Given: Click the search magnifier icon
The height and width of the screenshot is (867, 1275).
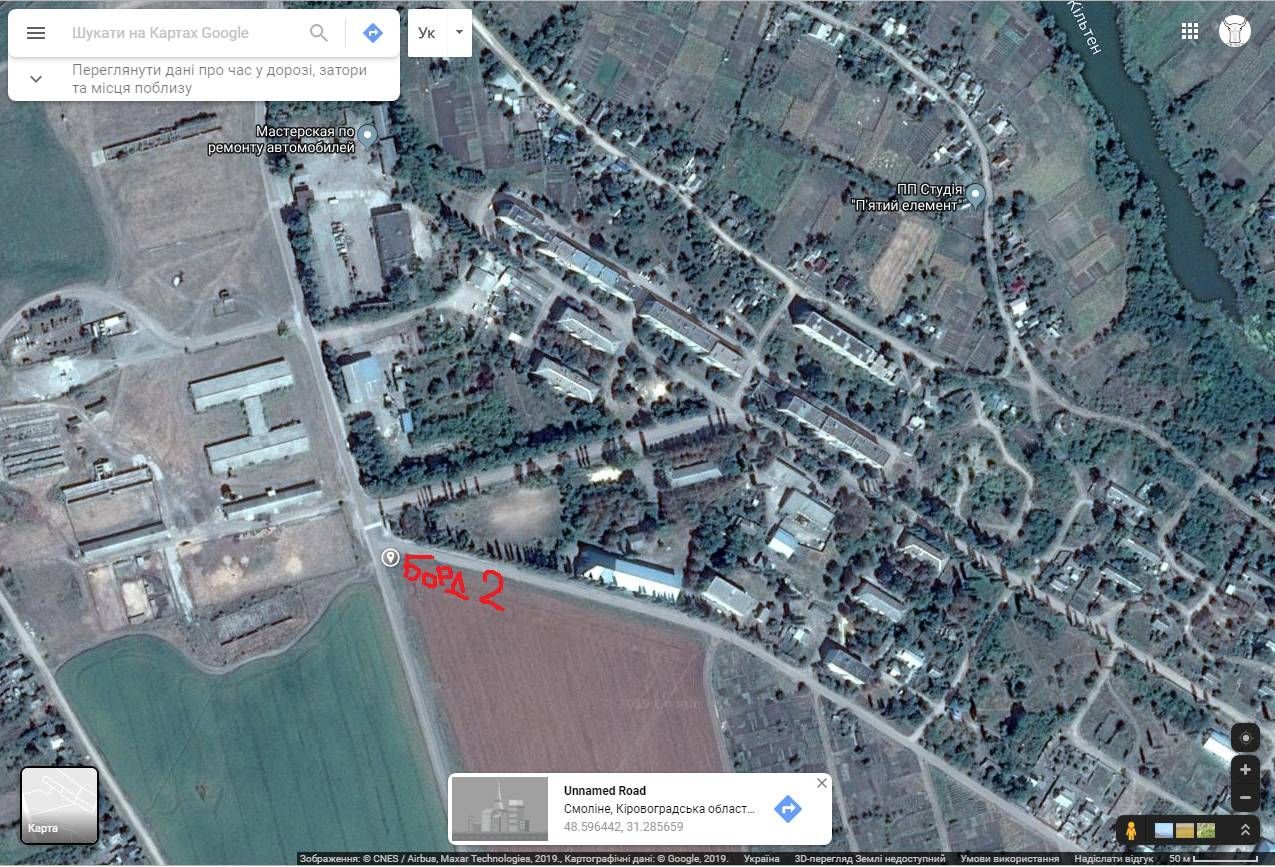Looking at the screenshot, I should coord(319,33).
